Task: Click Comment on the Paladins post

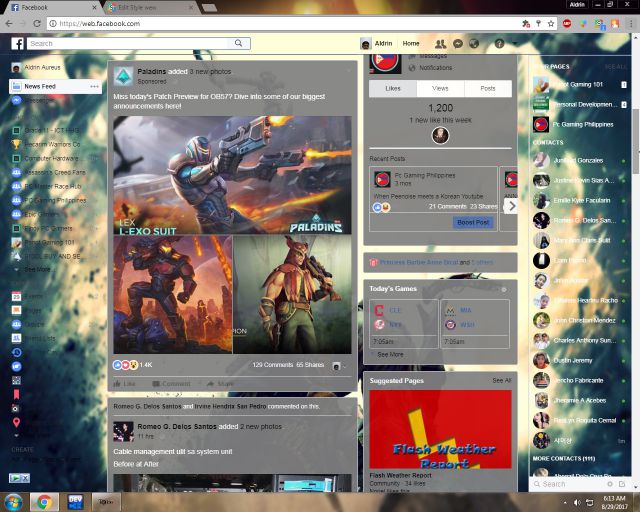Action: [171, 384]
